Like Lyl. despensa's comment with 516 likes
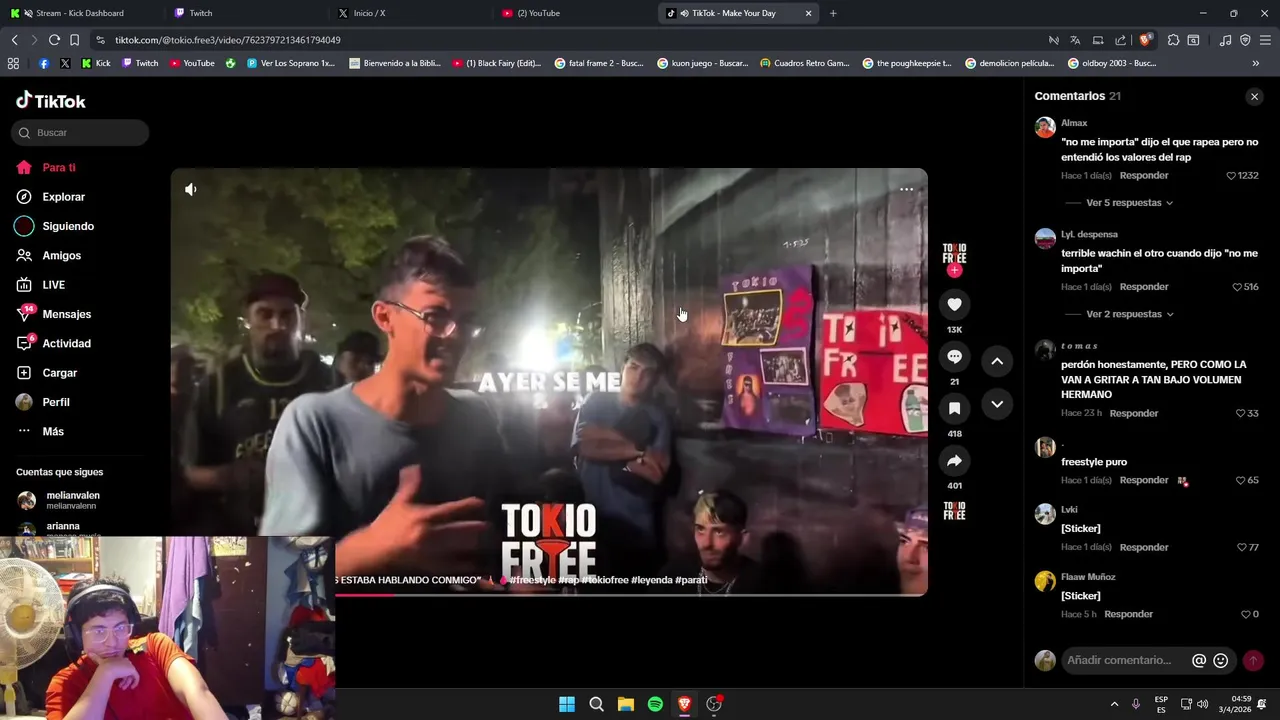This screenshot has height=720, width=1280. [1237, 287]
